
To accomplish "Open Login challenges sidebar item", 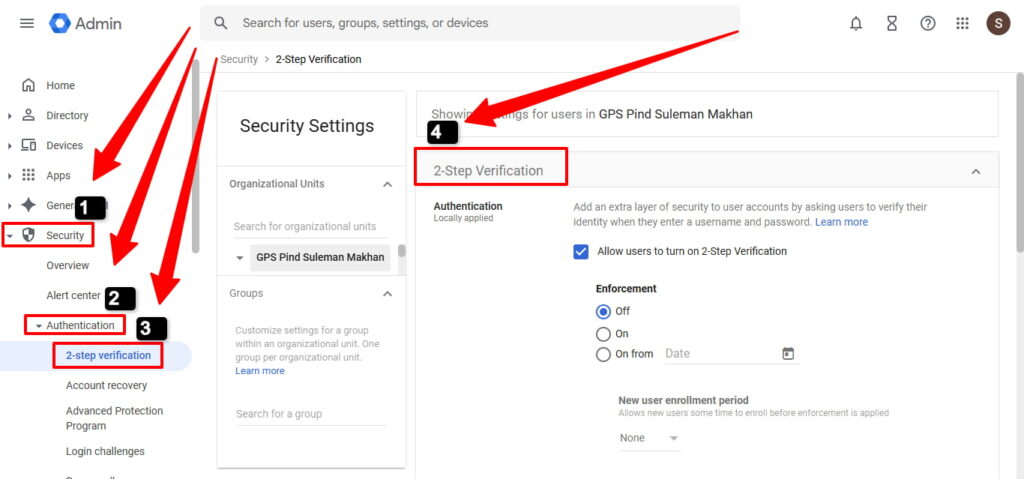I will pyautogui.click(x=105, y=451).
